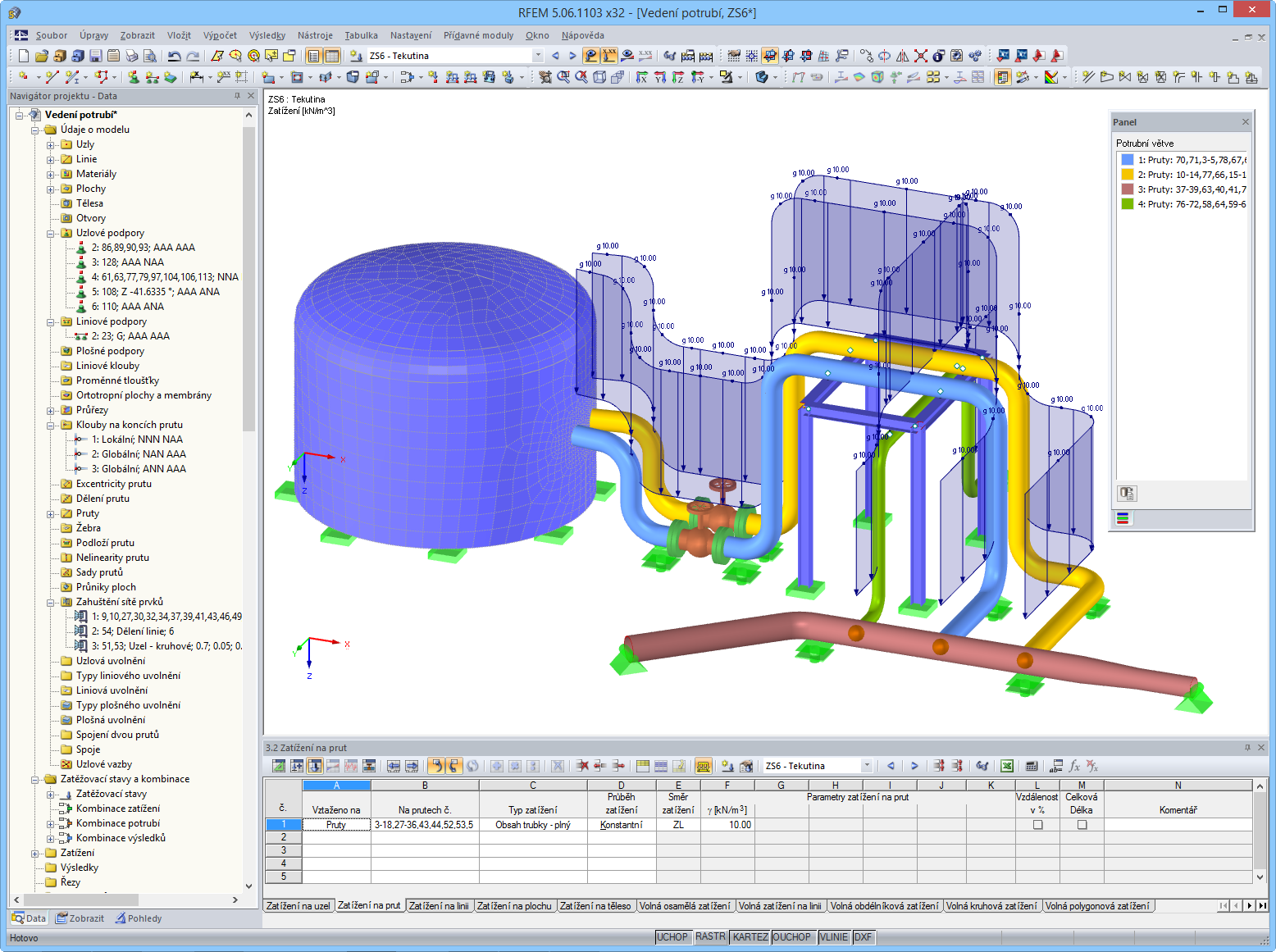Go to previous load case arrow in main toolbar
The height and width of the screenshot is (952, 1276).
click(x=555, y=56)
